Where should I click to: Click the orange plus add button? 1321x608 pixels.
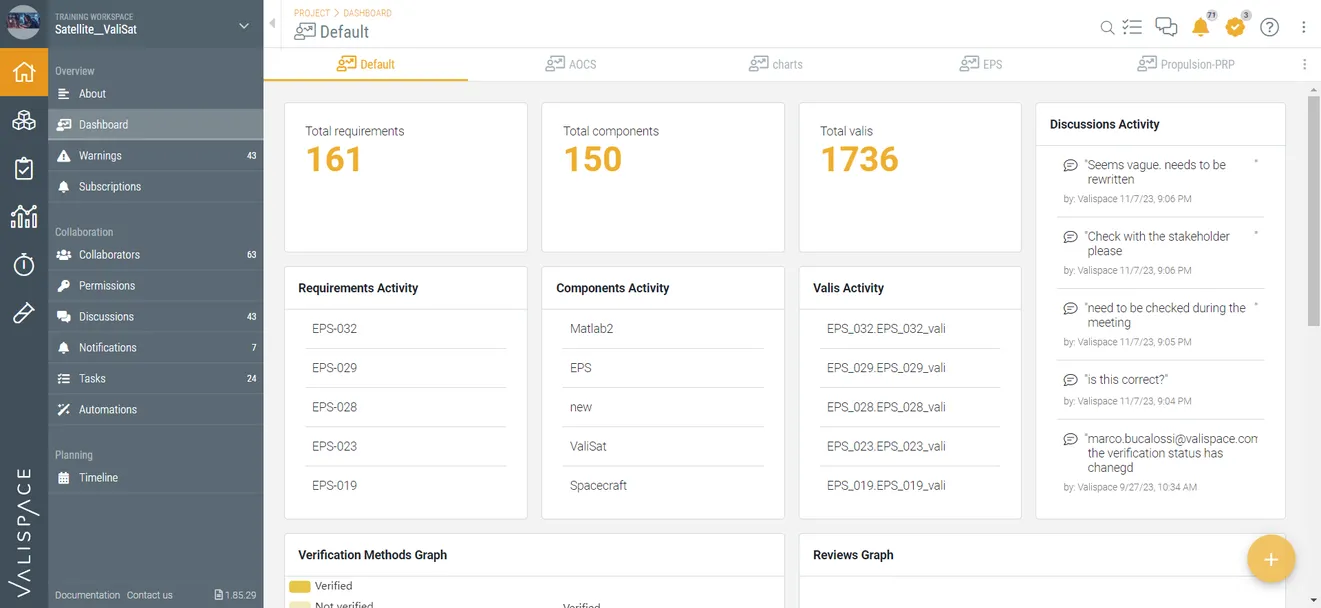[x=1271, y=559]
